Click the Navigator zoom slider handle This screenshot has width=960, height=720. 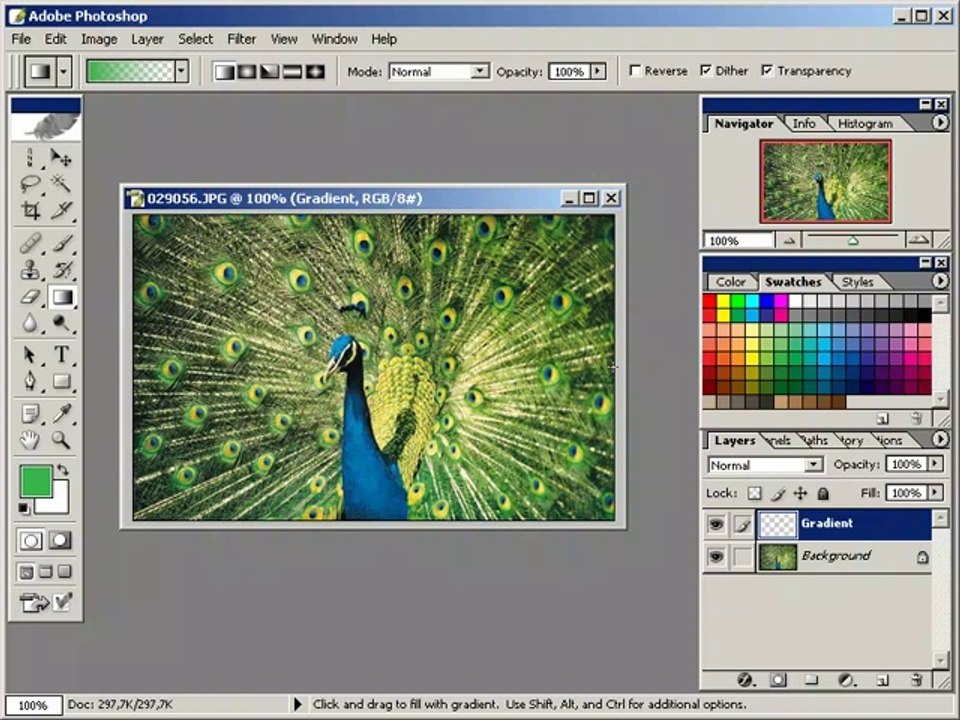coord(853,241)
